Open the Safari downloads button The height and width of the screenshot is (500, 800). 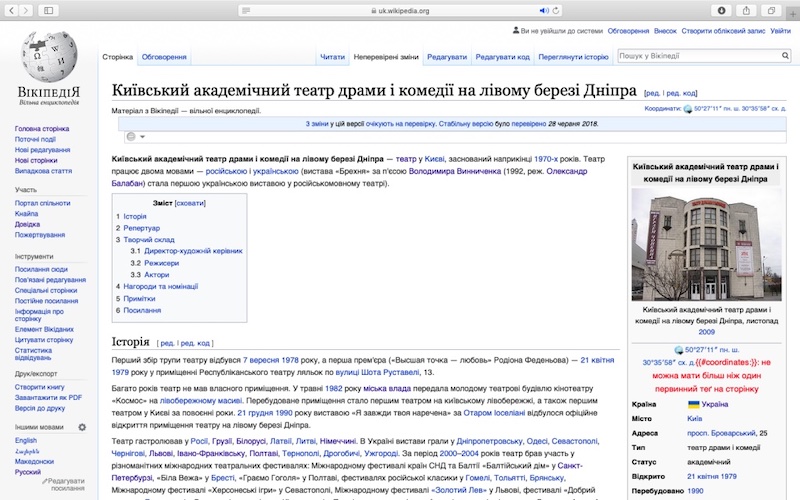point(721,10)
